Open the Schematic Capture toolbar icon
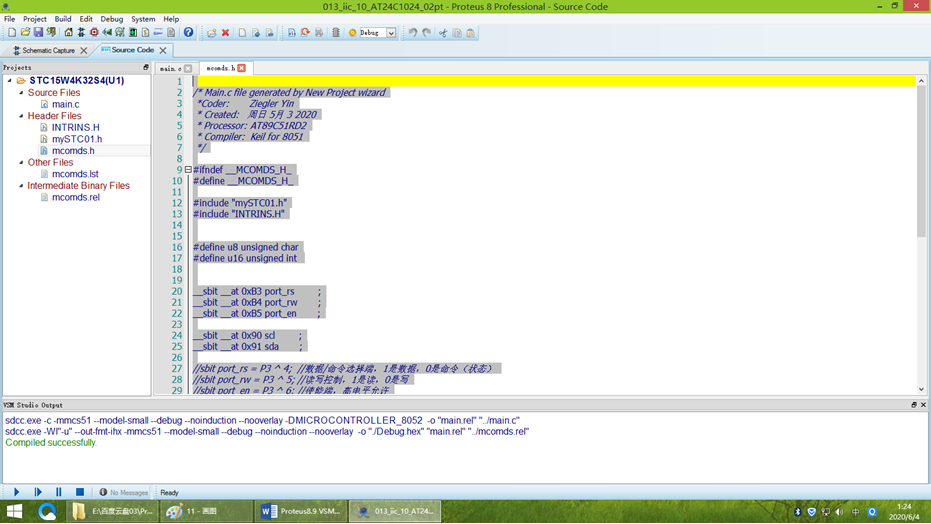931x524 pixels. 81,33
